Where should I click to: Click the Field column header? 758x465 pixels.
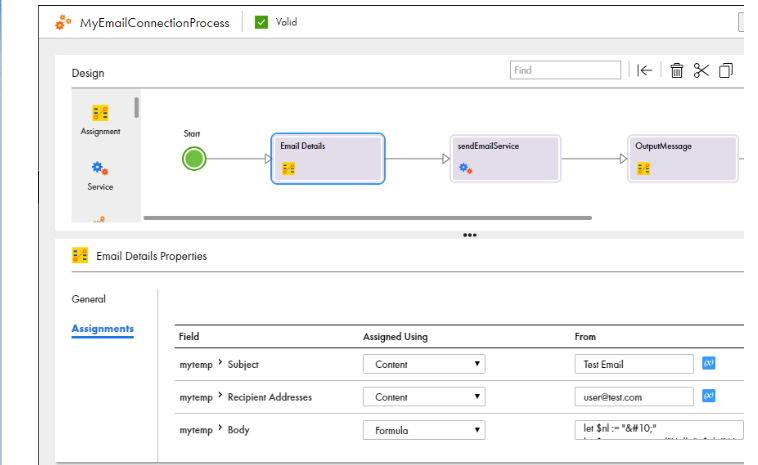pos(189,336)
